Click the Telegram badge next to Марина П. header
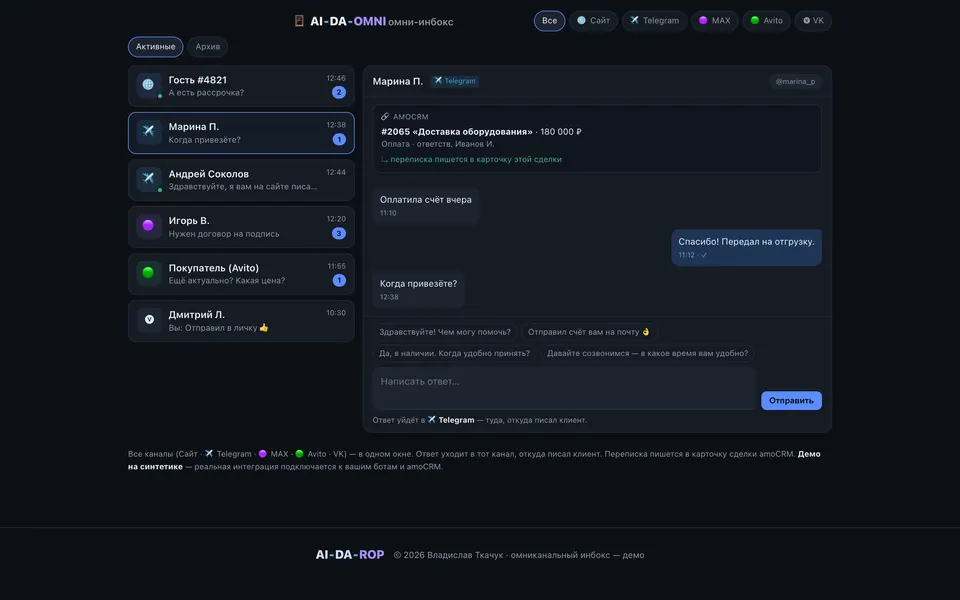The height and width of the screenshot is (600, 960). (455, 81)
